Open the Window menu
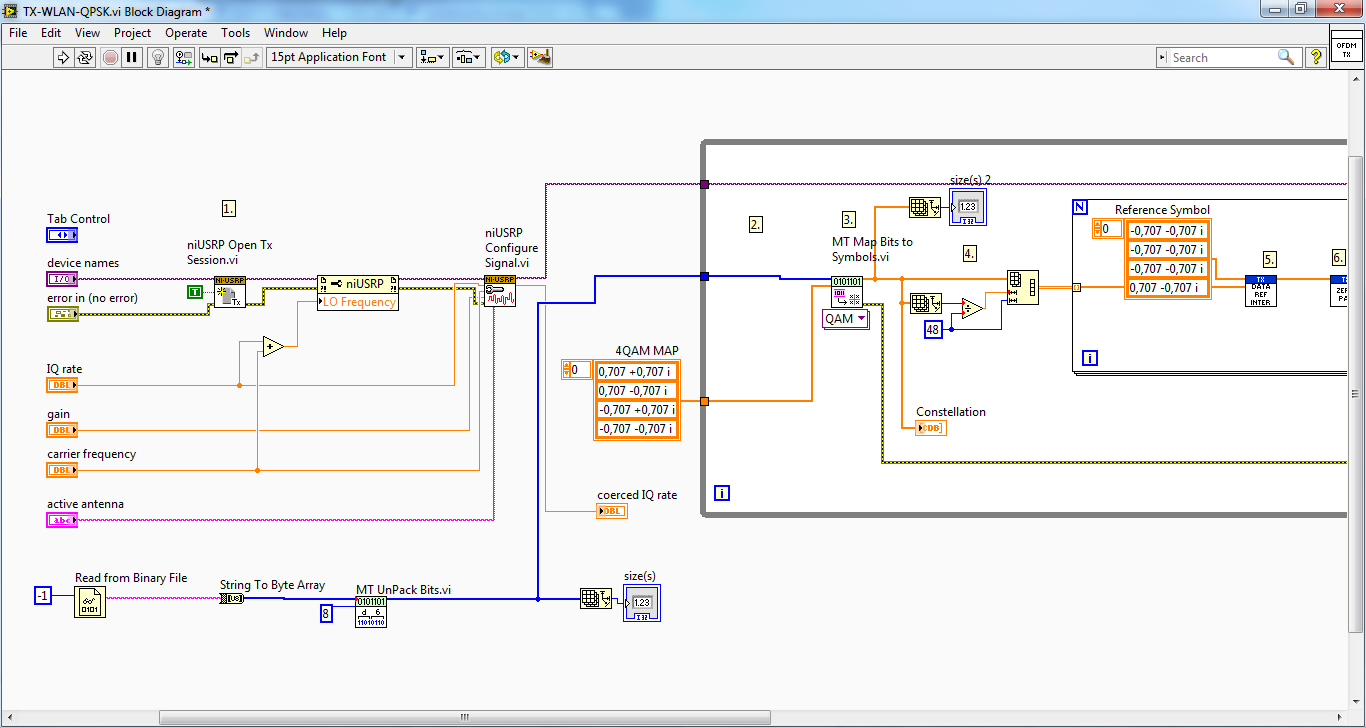 pos(286,33)
